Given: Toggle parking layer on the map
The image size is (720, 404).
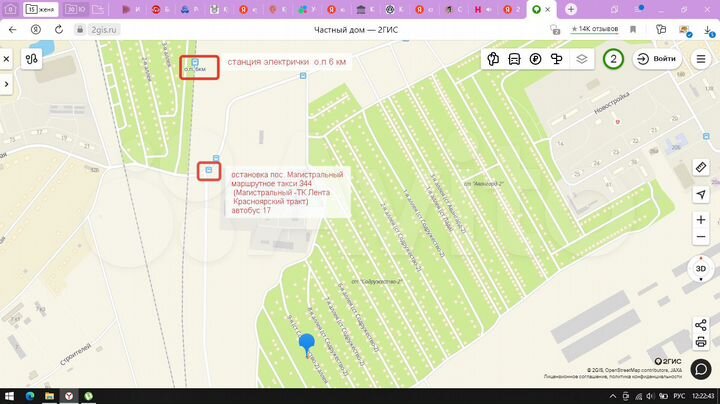Looking at the screenshot, I should tap(535, 59).
